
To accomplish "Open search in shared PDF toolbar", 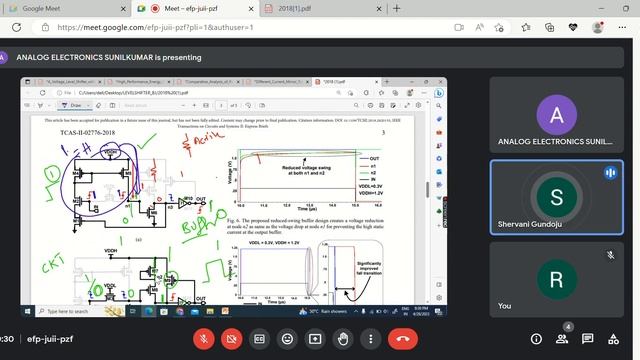I will tap(356, 105).
